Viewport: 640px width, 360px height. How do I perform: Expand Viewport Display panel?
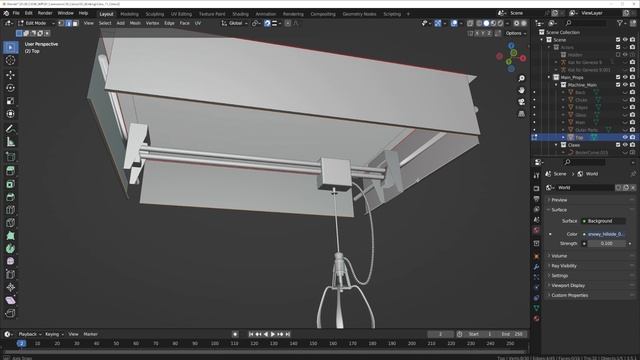[x=590, y=285]
